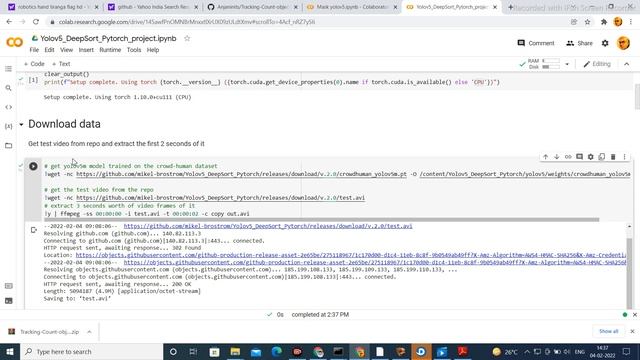Star the notebook
Viewport: 640px width, 360px height.
pos(187,38)
